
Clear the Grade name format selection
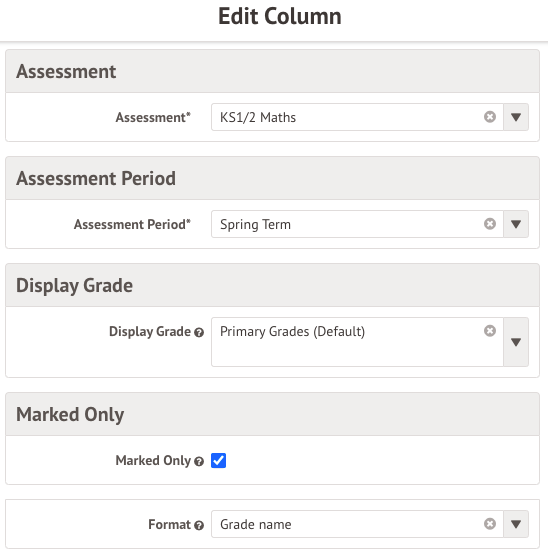(490, 524)
